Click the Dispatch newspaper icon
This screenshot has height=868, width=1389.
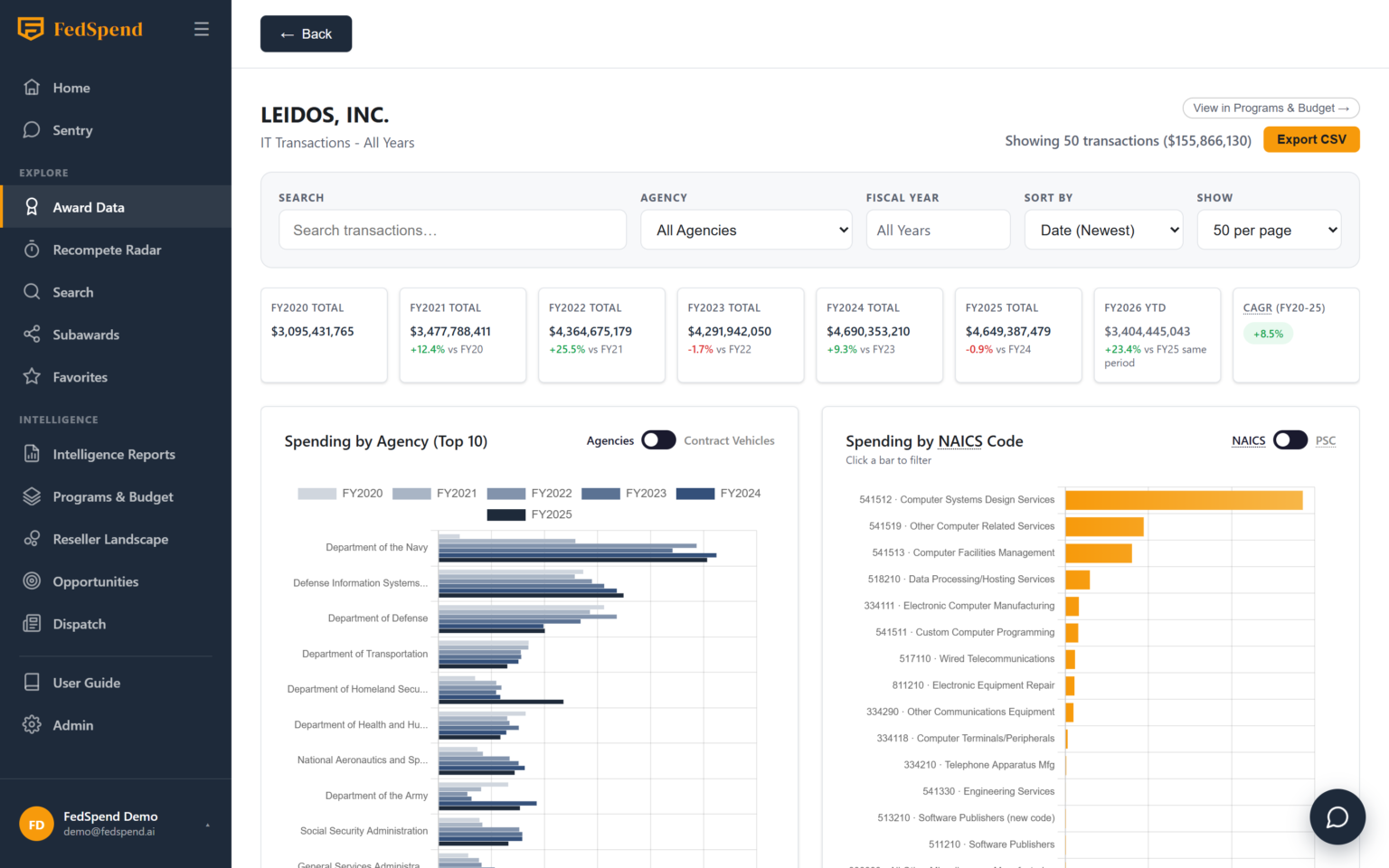coord(32,624)
